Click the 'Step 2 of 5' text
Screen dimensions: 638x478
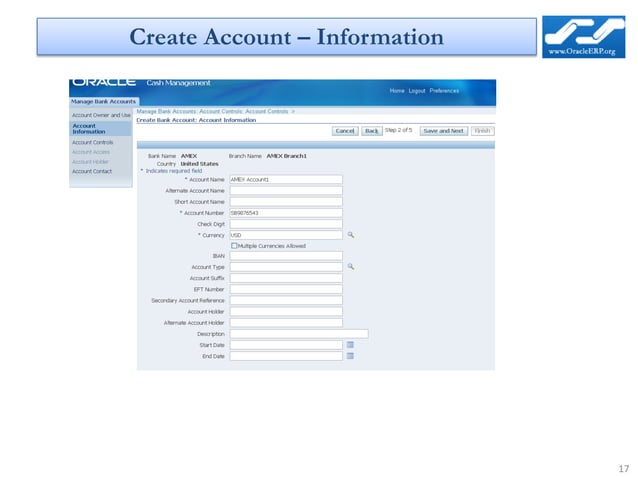point(398,130)
